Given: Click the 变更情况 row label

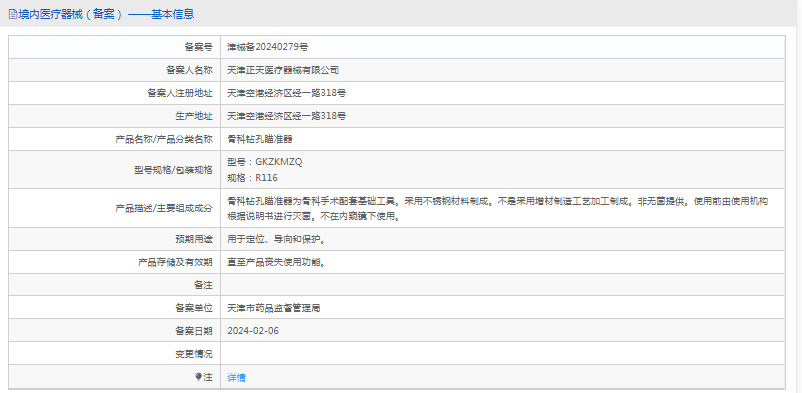Looking at the screenshot, I should point(194,354).
